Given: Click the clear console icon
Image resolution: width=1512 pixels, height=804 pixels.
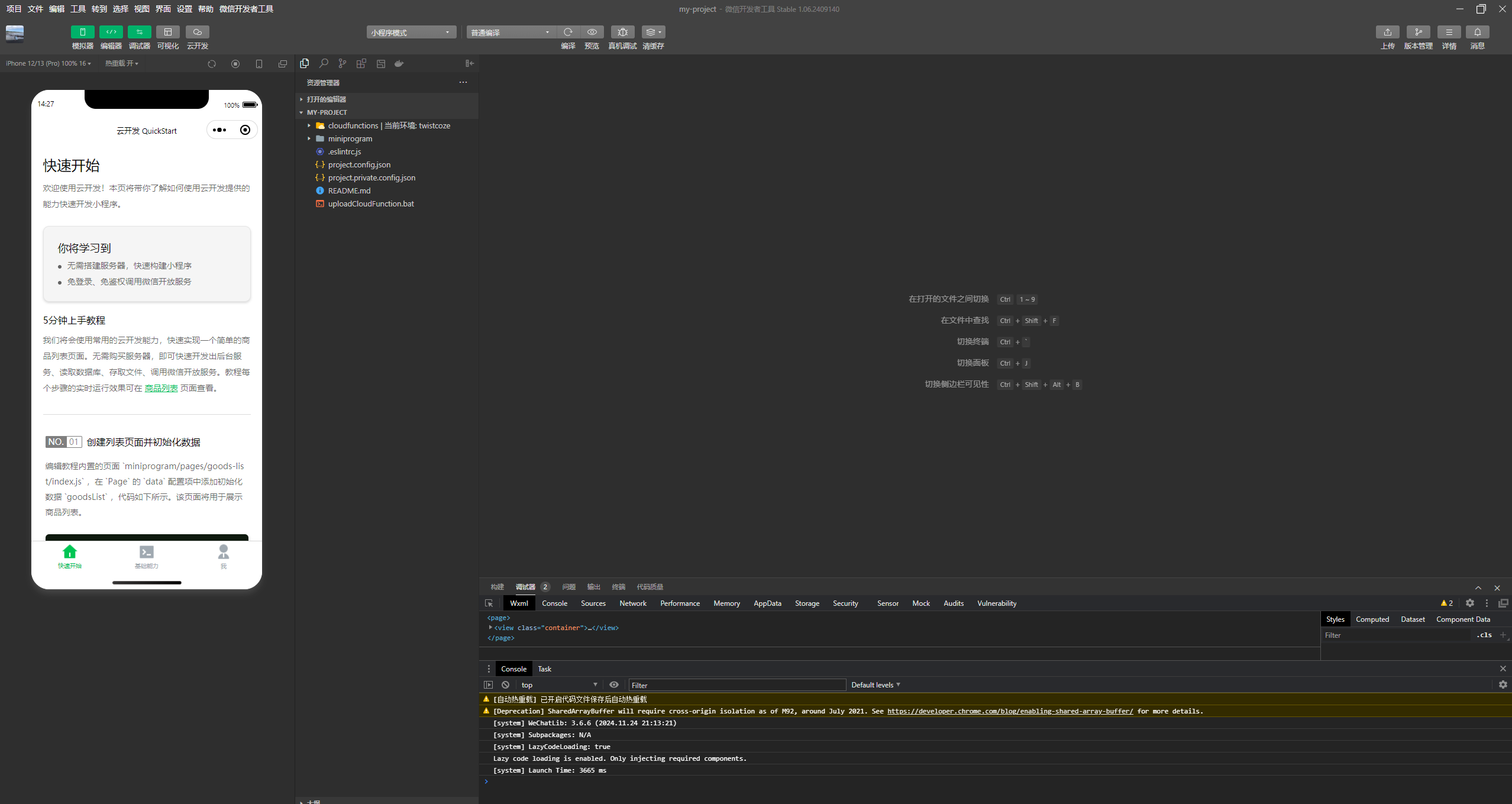Looking at the screenshot, I should coord(505,684).
